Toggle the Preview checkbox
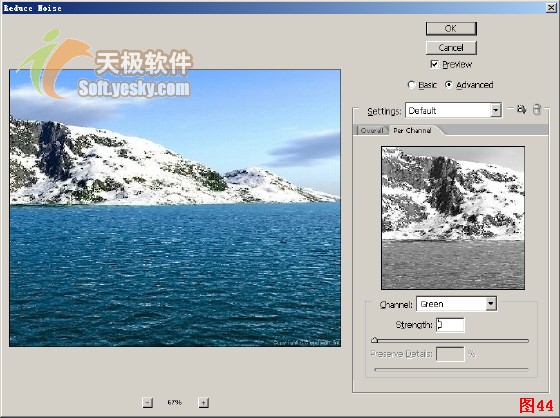Viewport: 560px width, 418px height. click(434, 64)
